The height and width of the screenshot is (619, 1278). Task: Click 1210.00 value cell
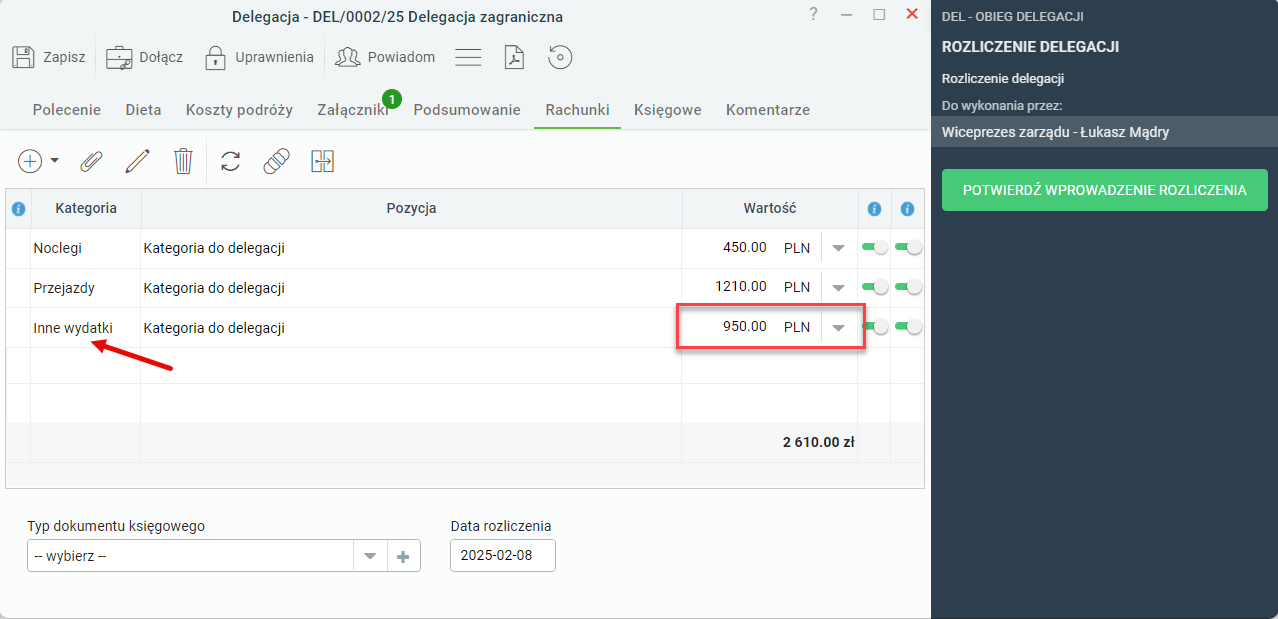(741, 287)
